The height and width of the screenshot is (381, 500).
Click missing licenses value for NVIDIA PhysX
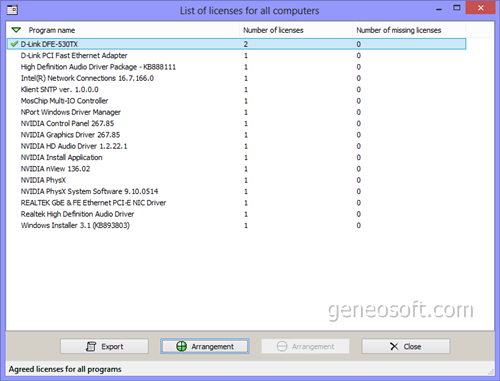tap(359, 180)
